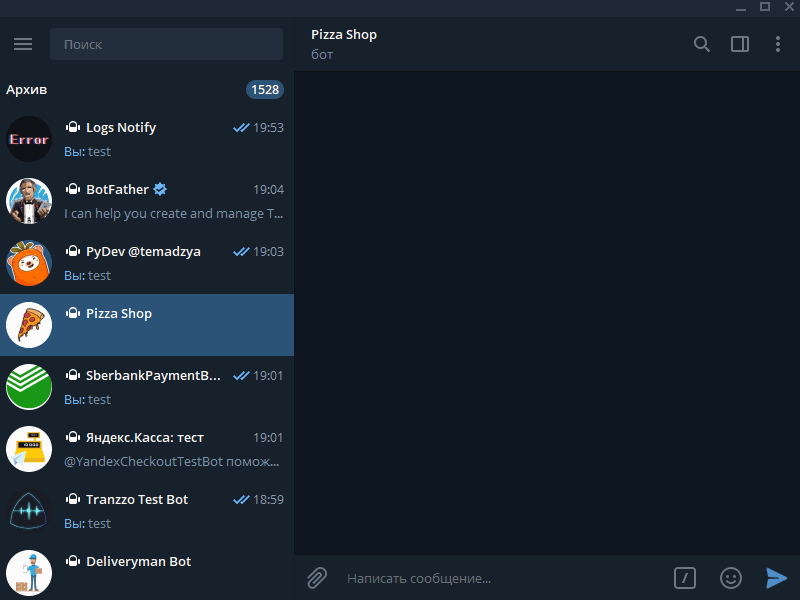
Task: Click the read checkmarks on PyDev @temadzya
Action: click(x=241, y=252)
